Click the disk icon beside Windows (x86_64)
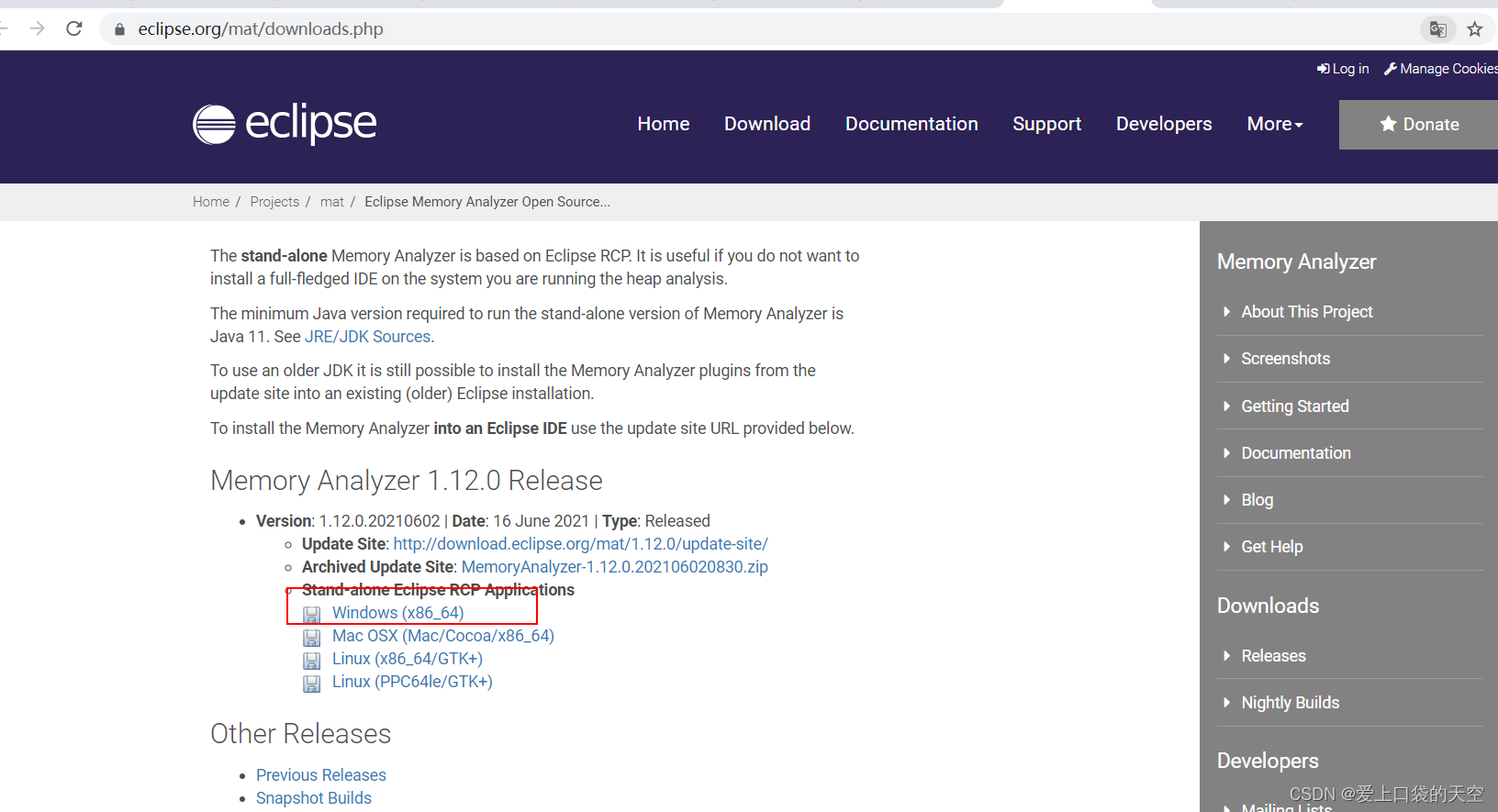 point(312,614)
